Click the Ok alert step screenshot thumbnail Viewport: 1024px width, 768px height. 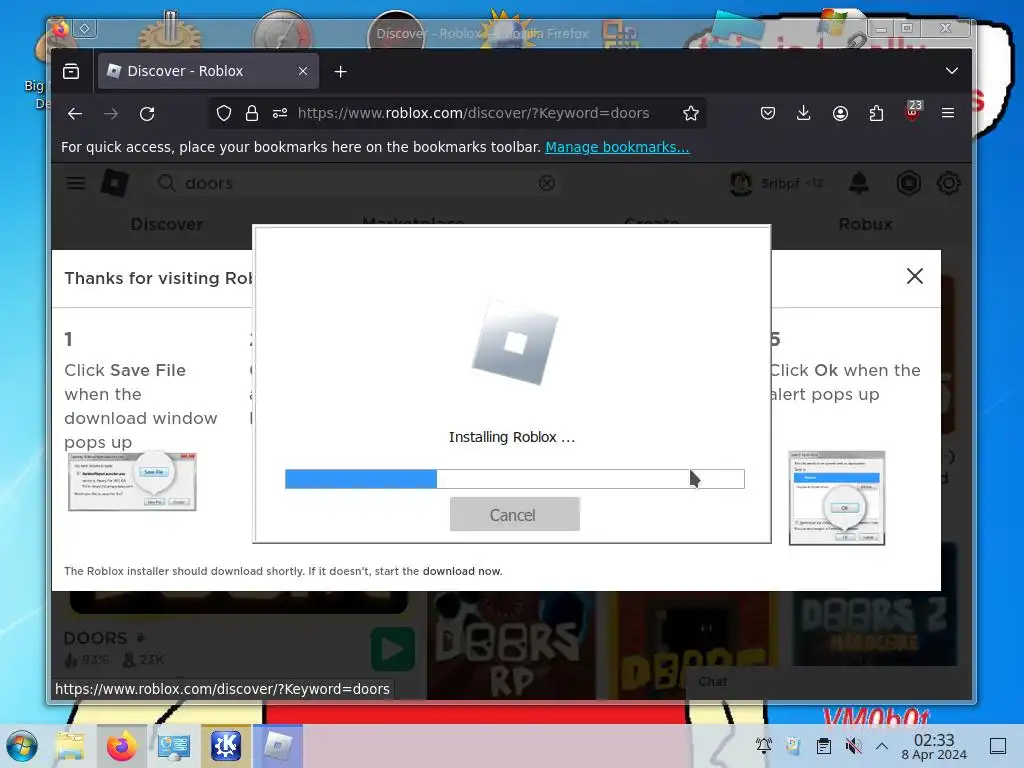[837, 498]
